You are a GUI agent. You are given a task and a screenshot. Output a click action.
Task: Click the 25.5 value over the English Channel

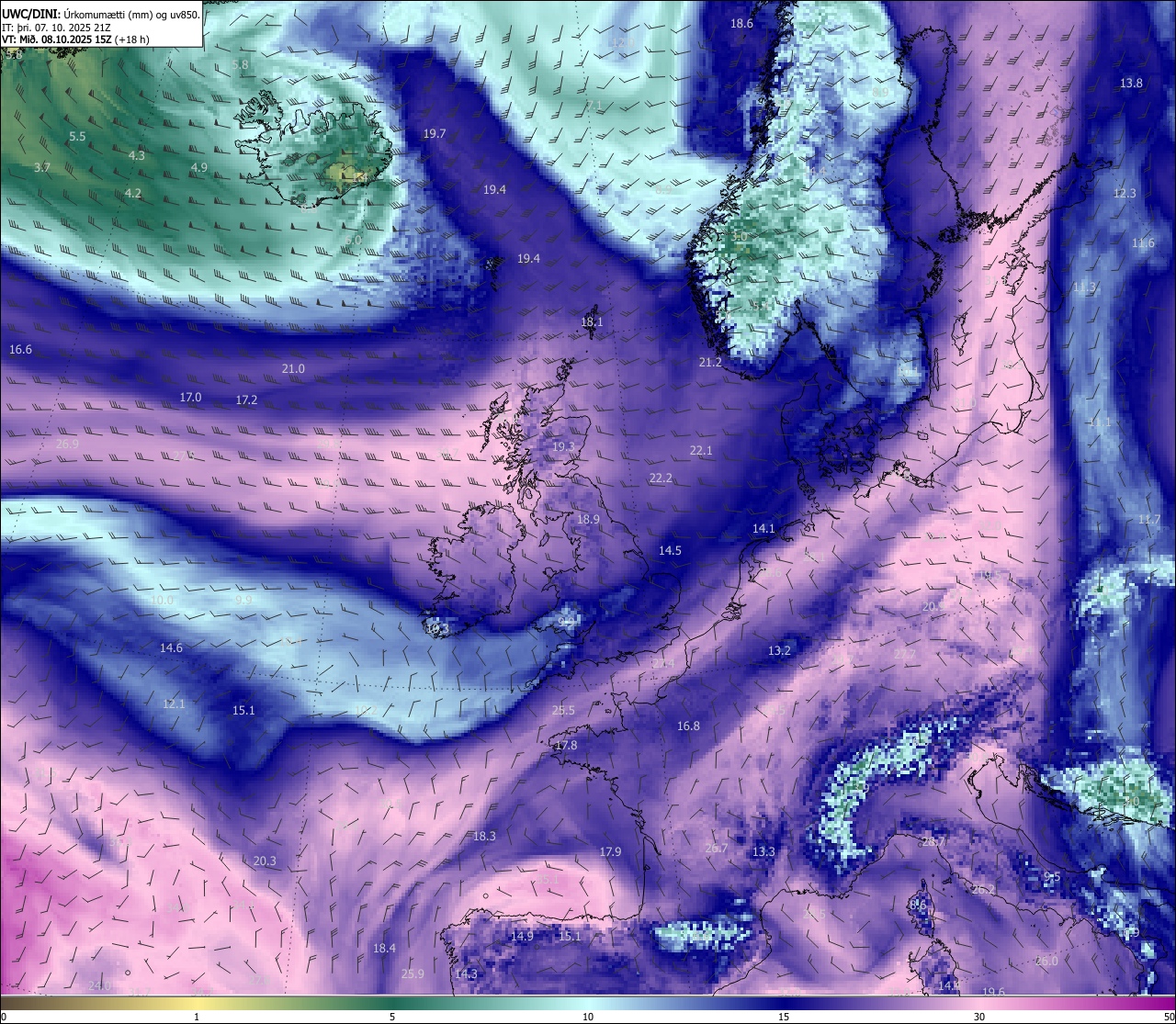click(563, 711)
